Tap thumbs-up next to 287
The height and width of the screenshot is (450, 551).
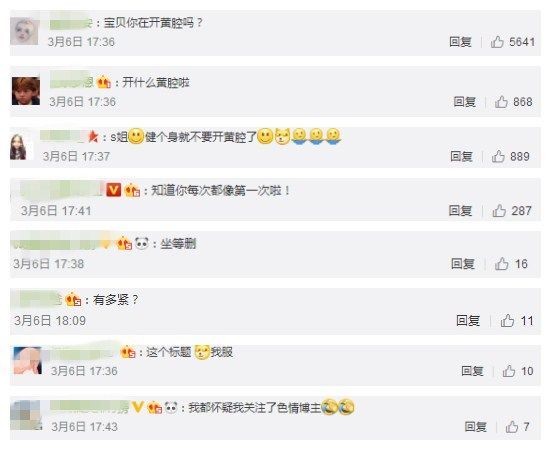click(499, 211)
